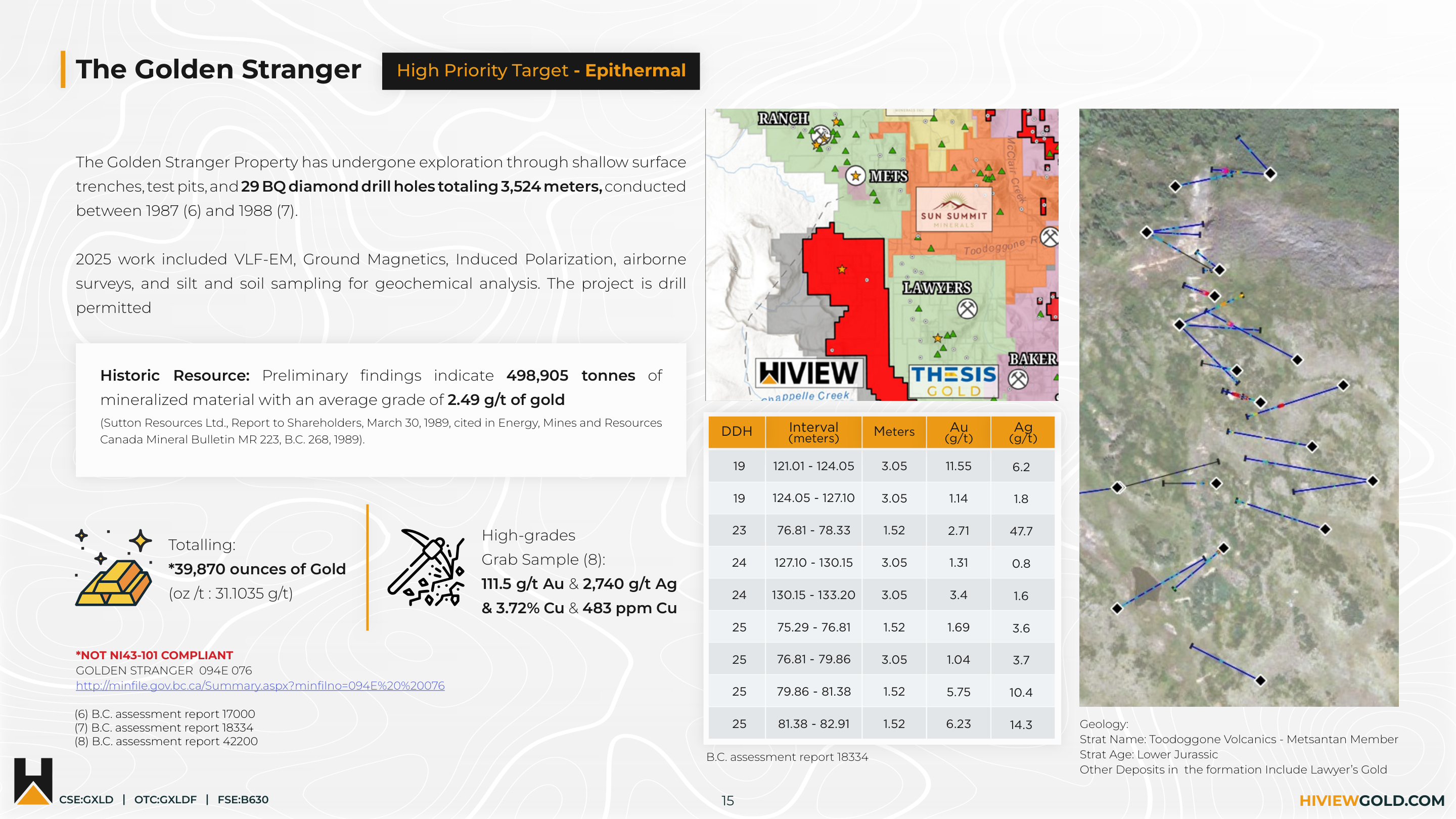The width and height of the screenshot is (1456, 819).
Task: Click the 111.5 g/t Au & 2,740 g/t Ag line
Action: coord(579,583)
